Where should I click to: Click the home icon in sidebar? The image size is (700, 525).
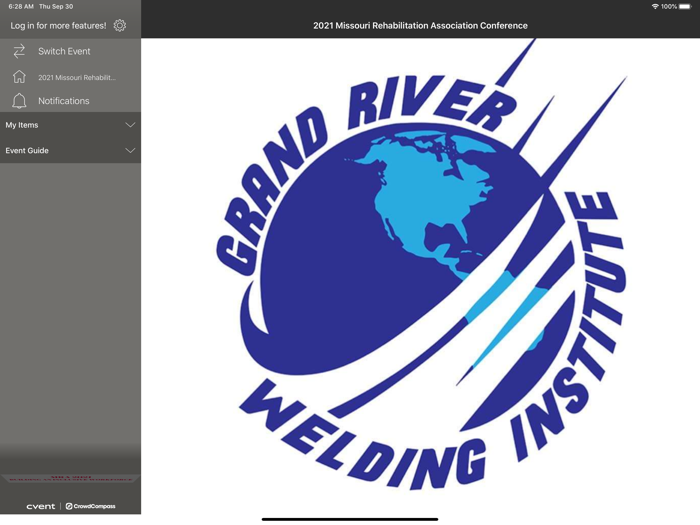(19, 77)
